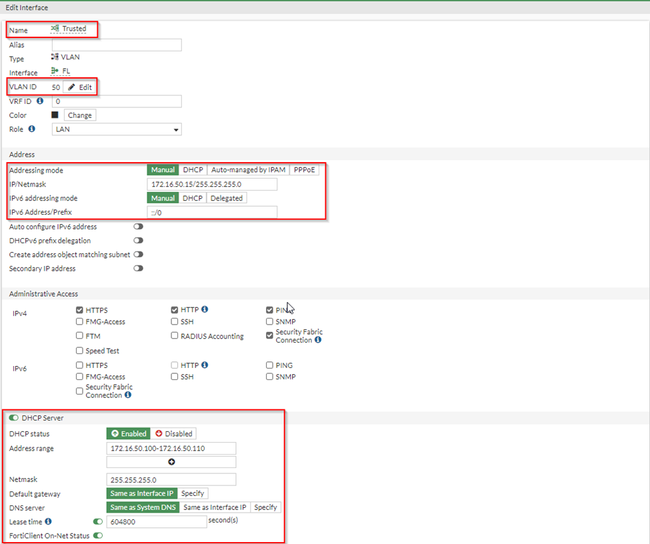Viewport: 650px width, 544px height.
Task: Select Auto-managed by IPAM addressing mode
Action: click(x=248, y=170)
